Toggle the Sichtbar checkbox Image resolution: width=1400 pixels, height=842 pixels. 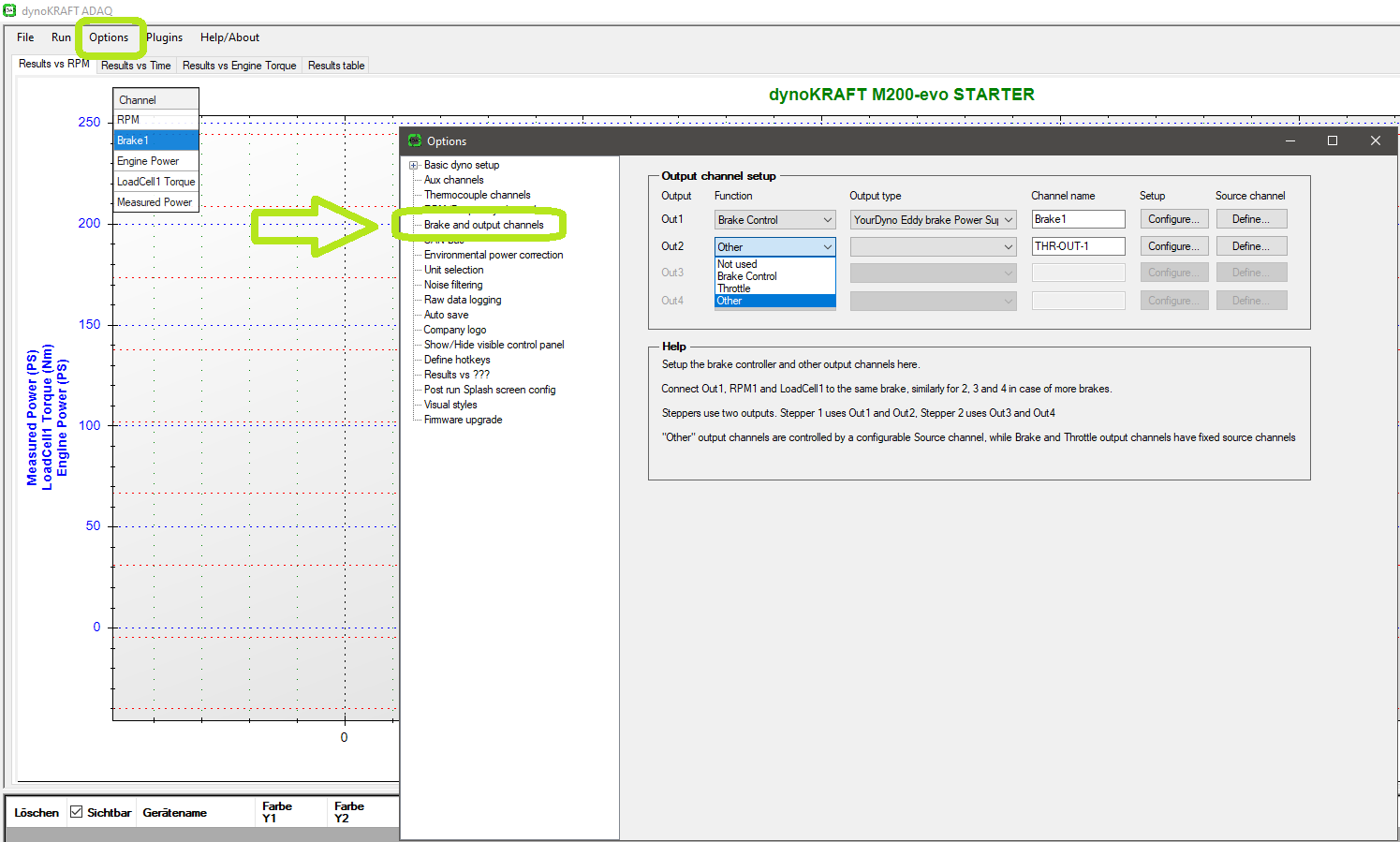coord(77,812)
